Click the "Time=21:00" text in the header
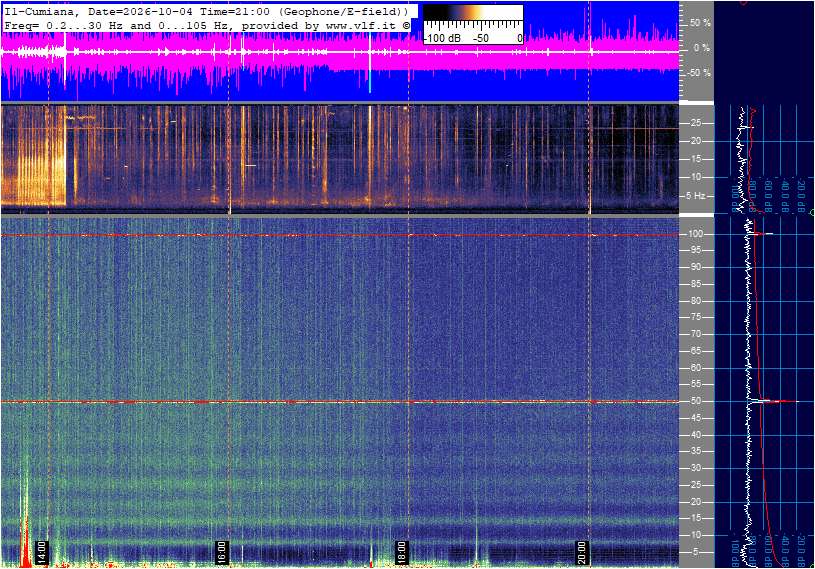This screenshot has height=569, width=815. point(234,11)
